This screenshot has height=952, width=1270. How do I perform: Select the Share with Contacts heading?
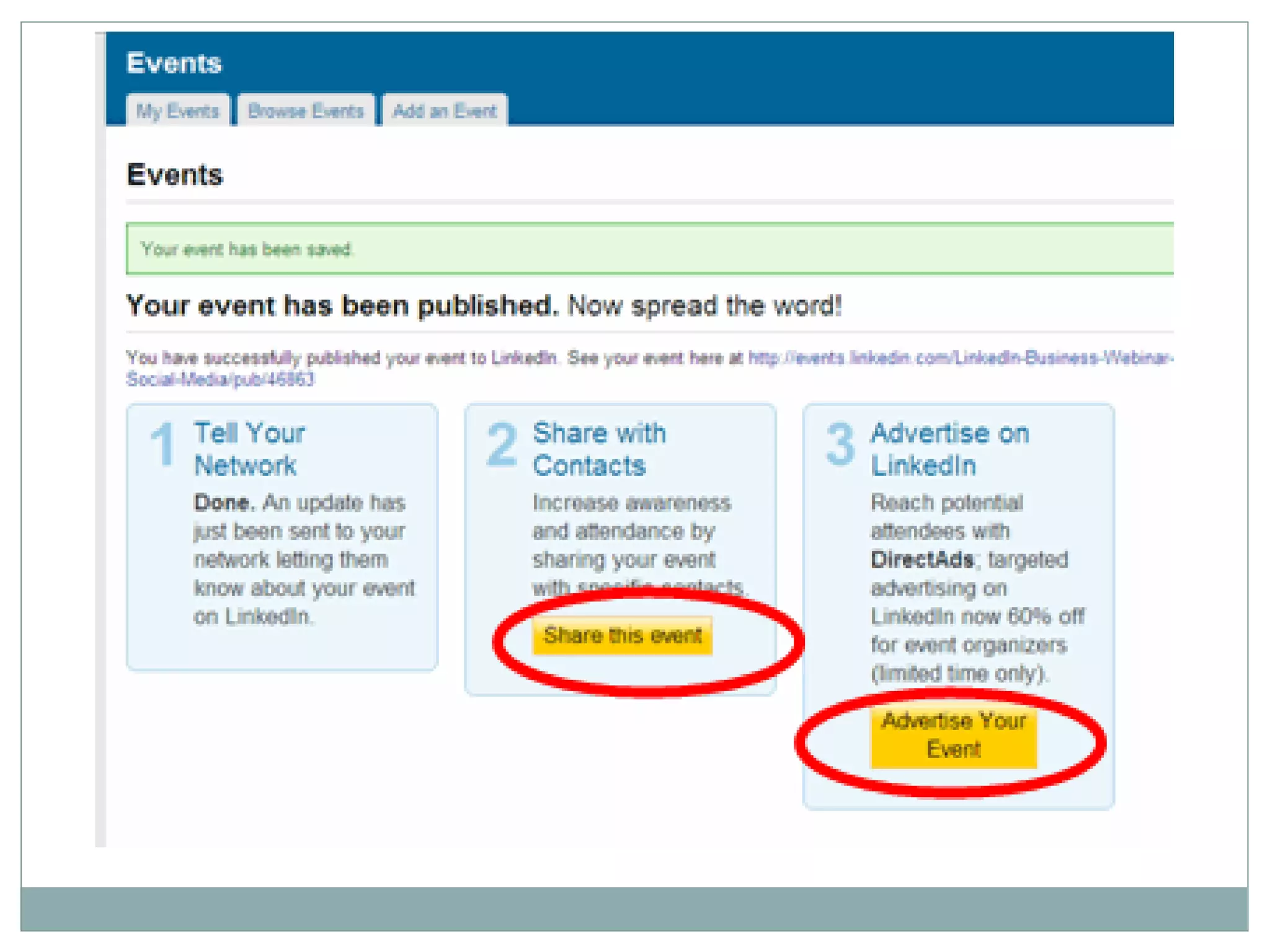[x=599, y=449]
